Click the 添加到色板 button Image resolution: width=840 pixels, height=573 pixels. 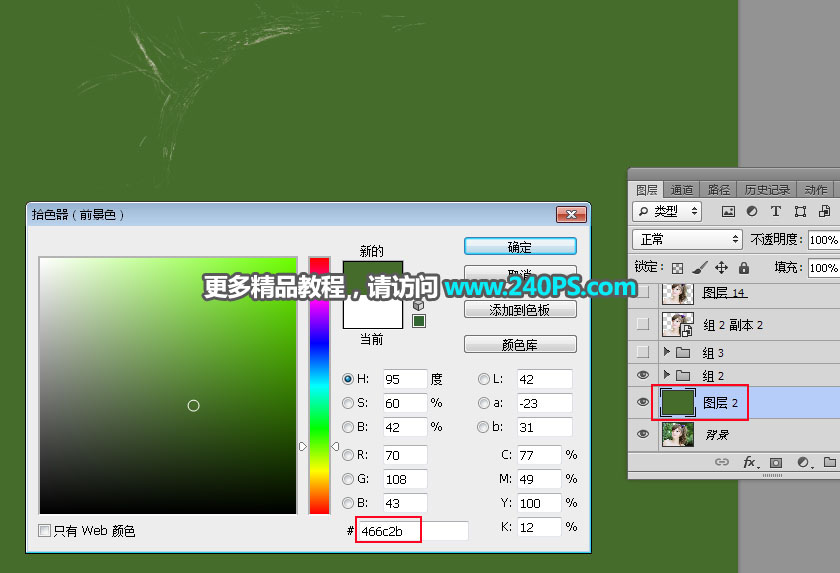pos(520,310)
